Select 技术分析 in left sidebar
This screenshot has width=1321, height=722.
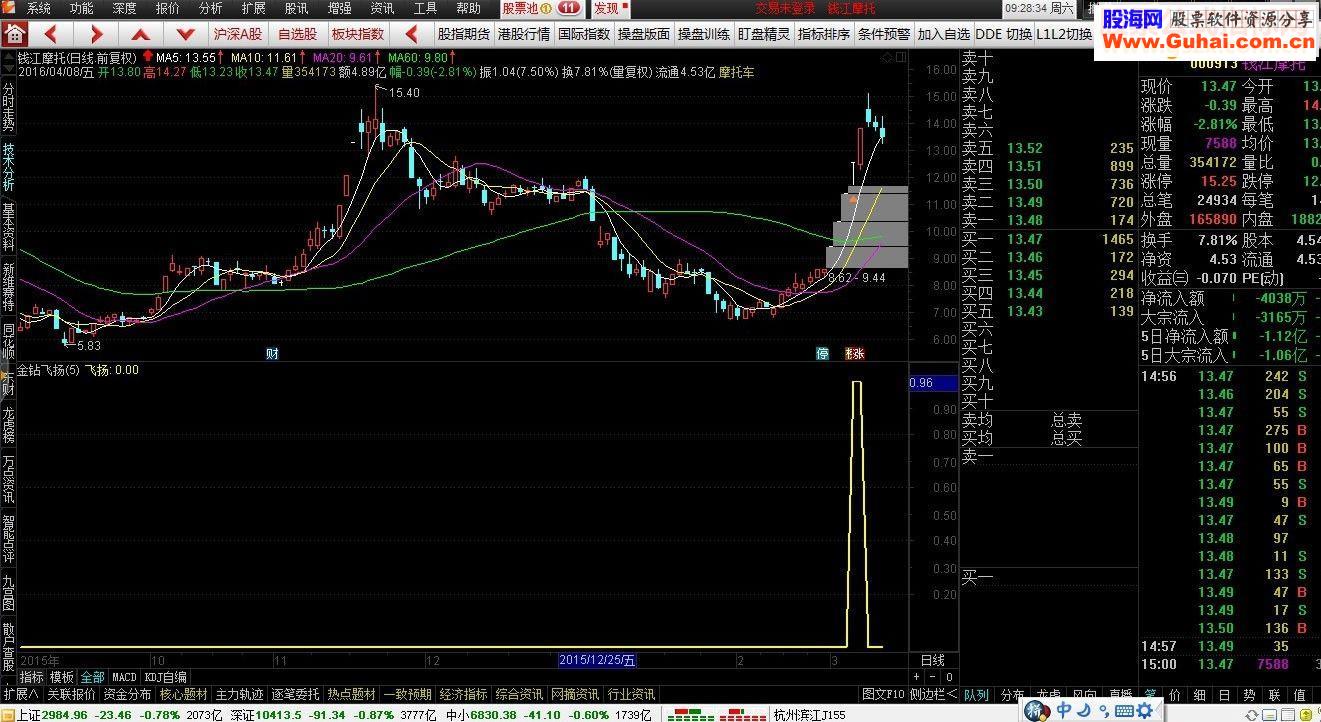click(x=8, y=167)
